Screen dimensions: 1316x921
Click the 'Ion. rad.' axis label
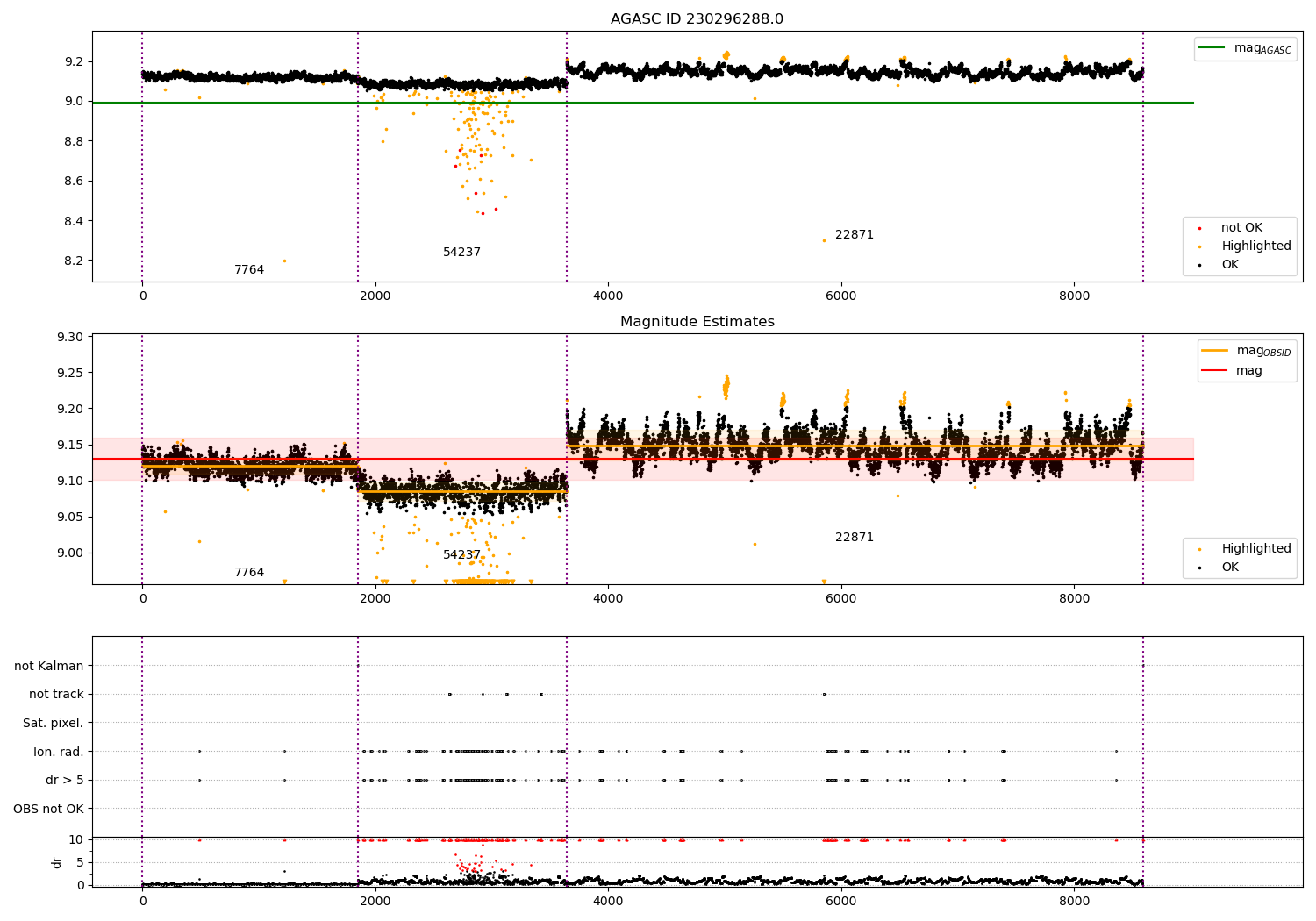click(59, 752)
